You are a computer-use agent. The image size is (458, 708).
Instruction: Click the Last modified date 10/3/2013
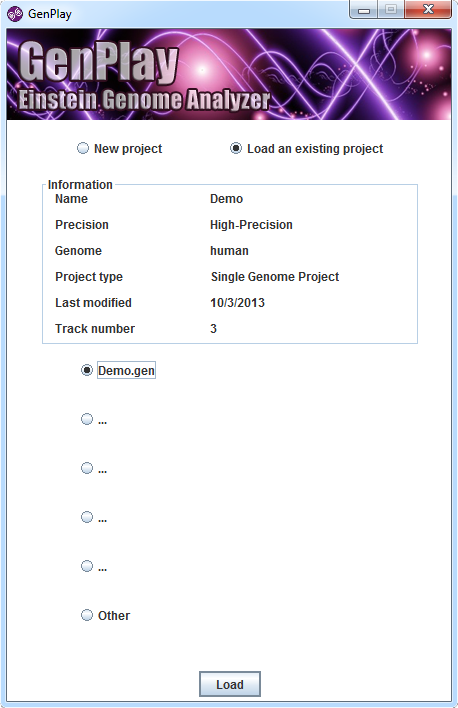point(238,303)
